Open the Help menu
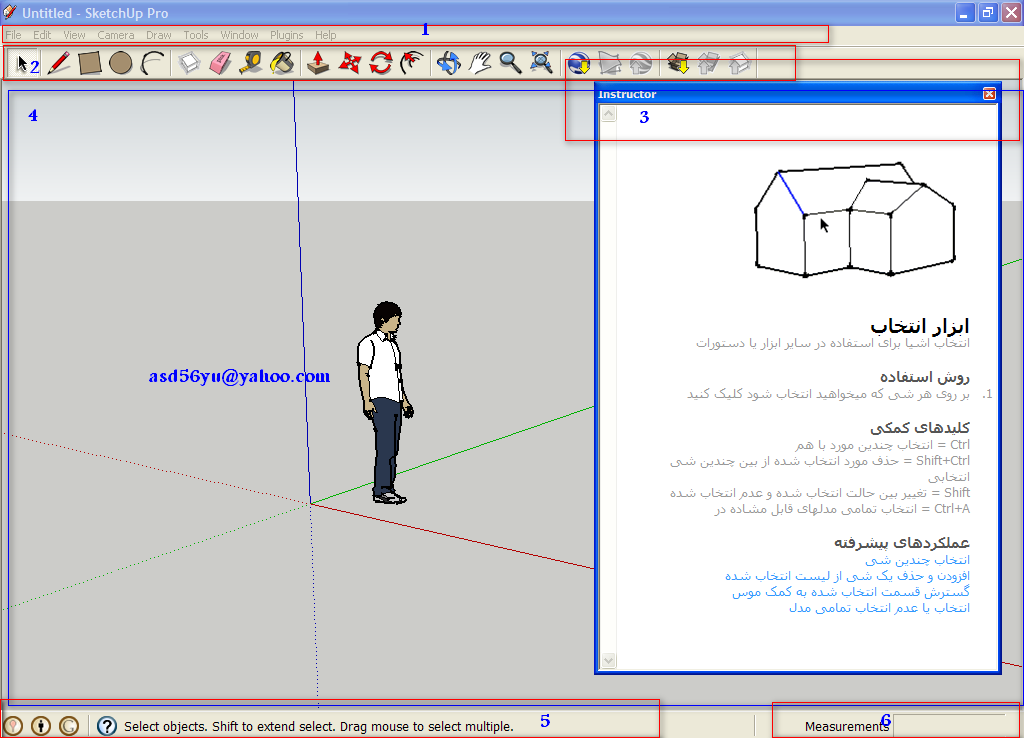 pyautogui.click(x=326, y=35)
